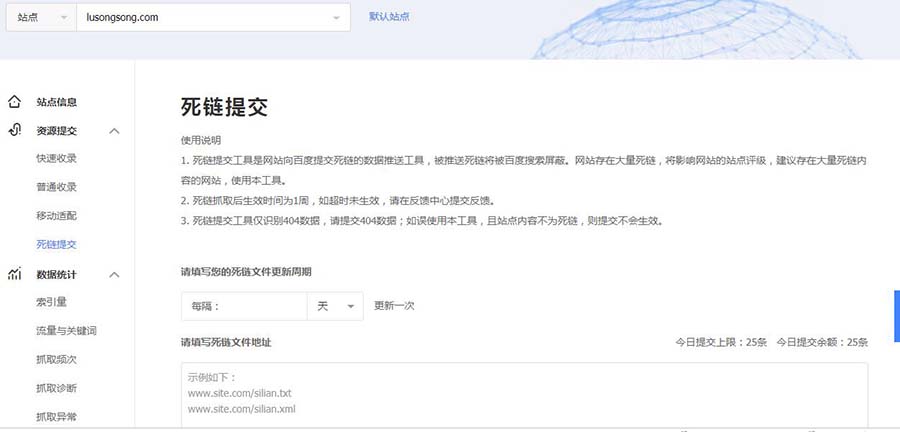
Task: Click the blue side tab on right edge
Action: (897, 316)
